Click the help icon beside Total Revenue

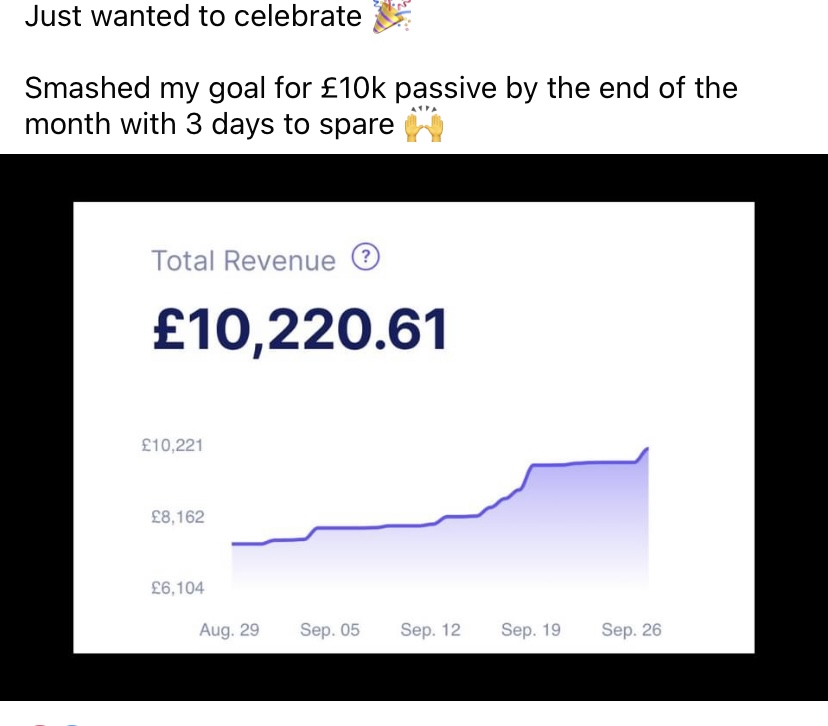365,257
